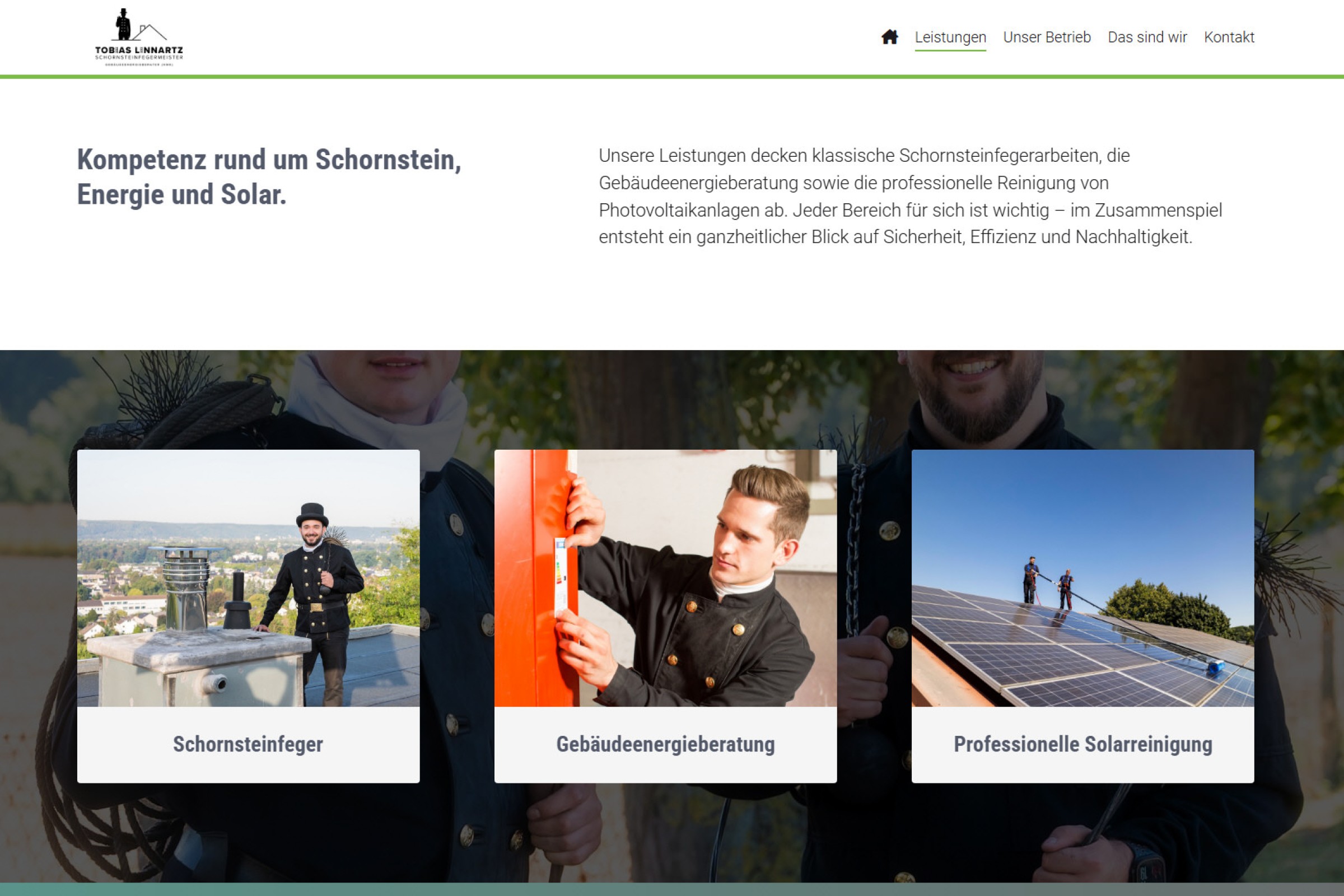1344x896 pixels.
Task: Click the house outline in logo
Action: [x=150, y=32]
